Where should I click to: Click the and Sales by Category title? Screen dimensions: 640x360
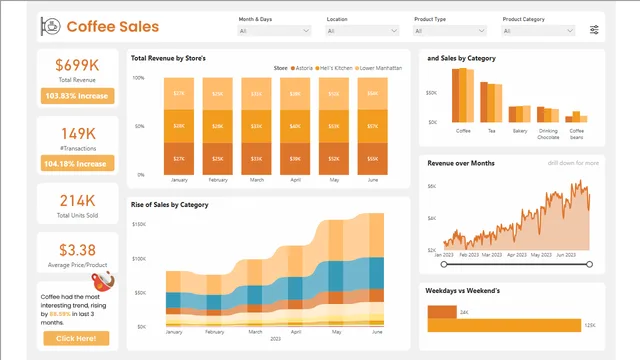point(461,58)
